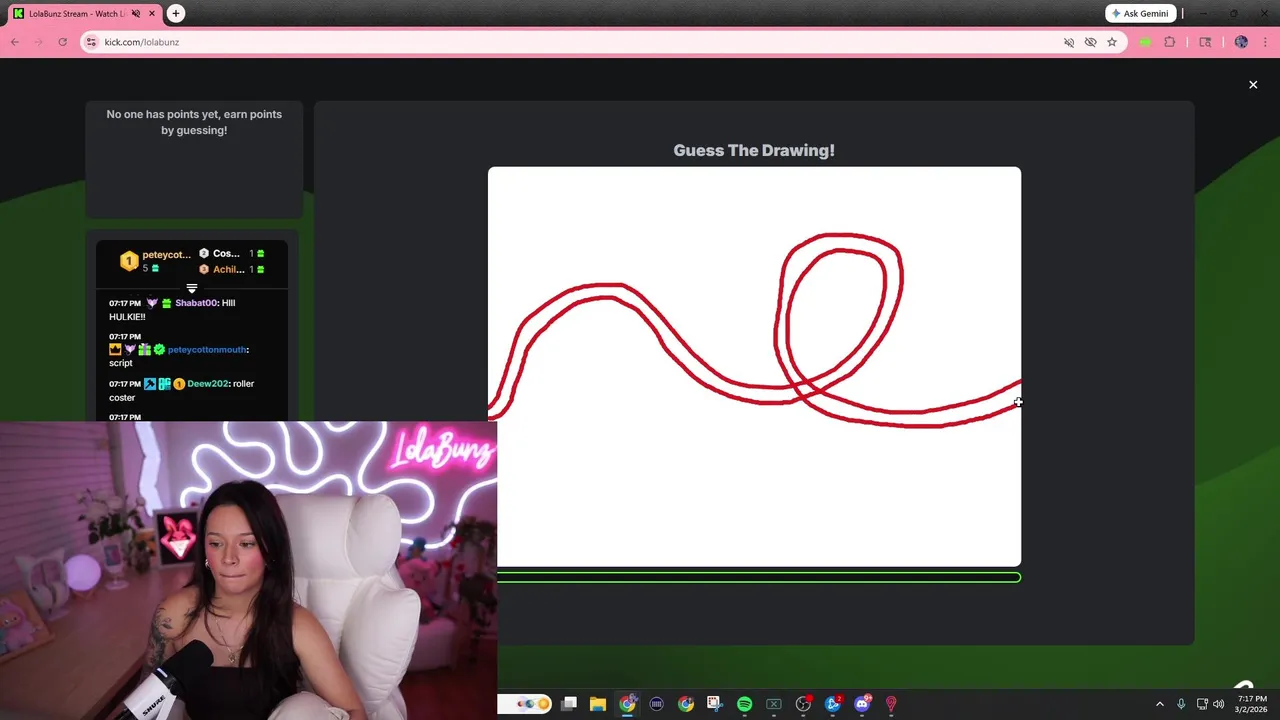Open Discord from the taskbar
1280x720 pixels.
[862, 704]
